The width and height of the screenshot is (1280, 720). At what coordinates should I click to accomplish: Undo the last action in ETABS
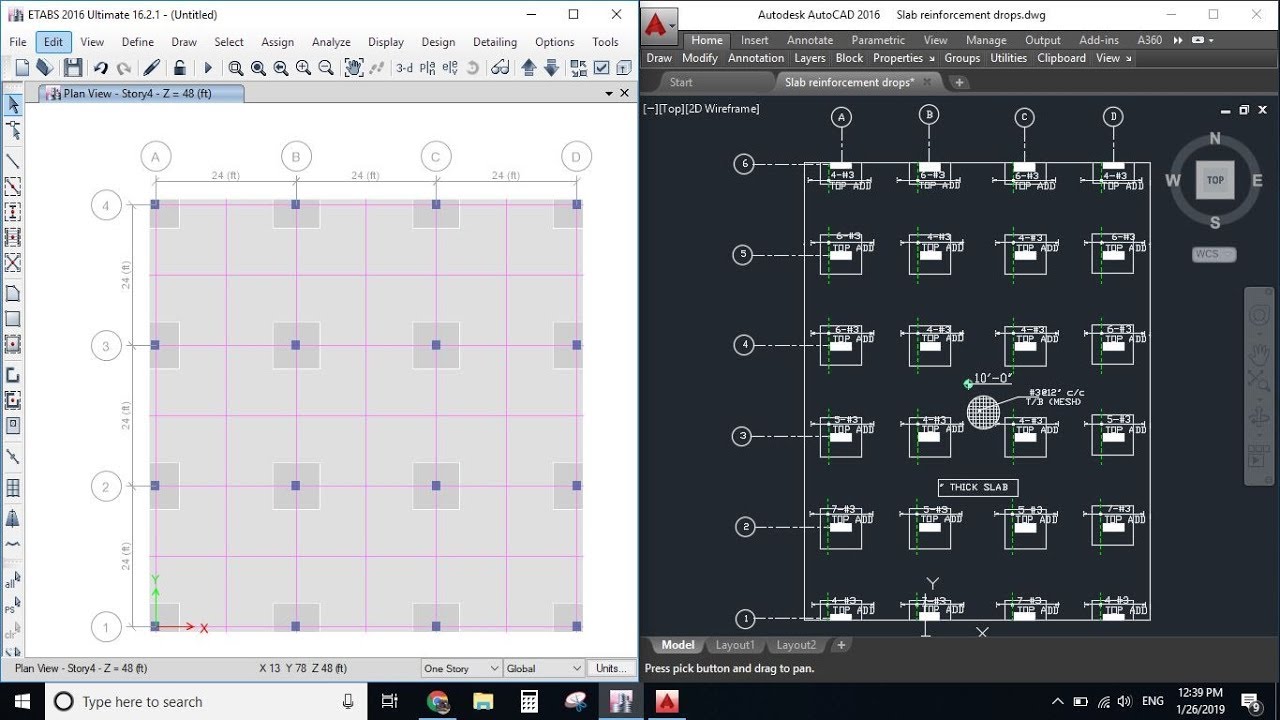pos(100,68)
